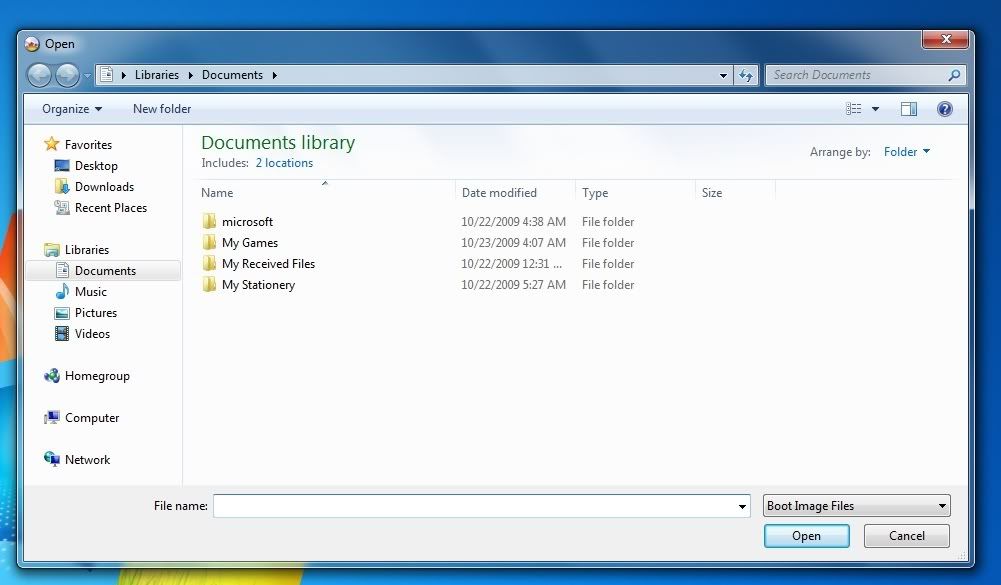This screenshot has width=1001, height=585.
Task: Click the search magnifier icon
Action: point(954,75)
